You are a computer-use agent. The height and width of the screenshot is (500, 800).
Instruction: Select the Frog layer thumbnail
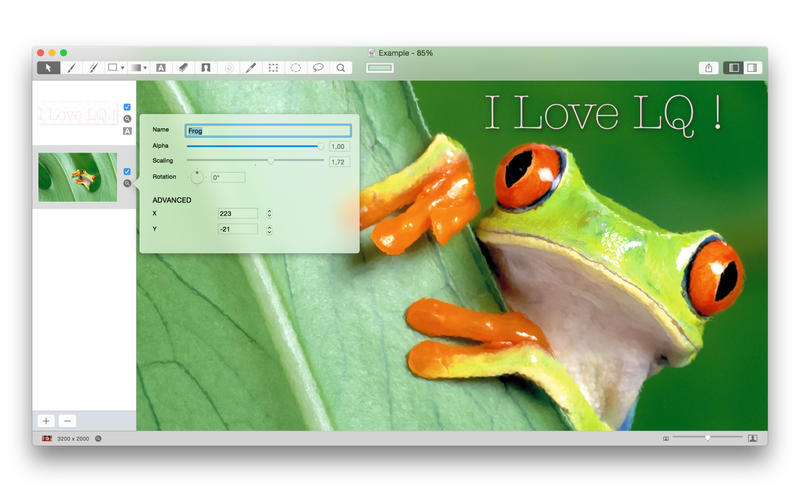tap(77, 177)
